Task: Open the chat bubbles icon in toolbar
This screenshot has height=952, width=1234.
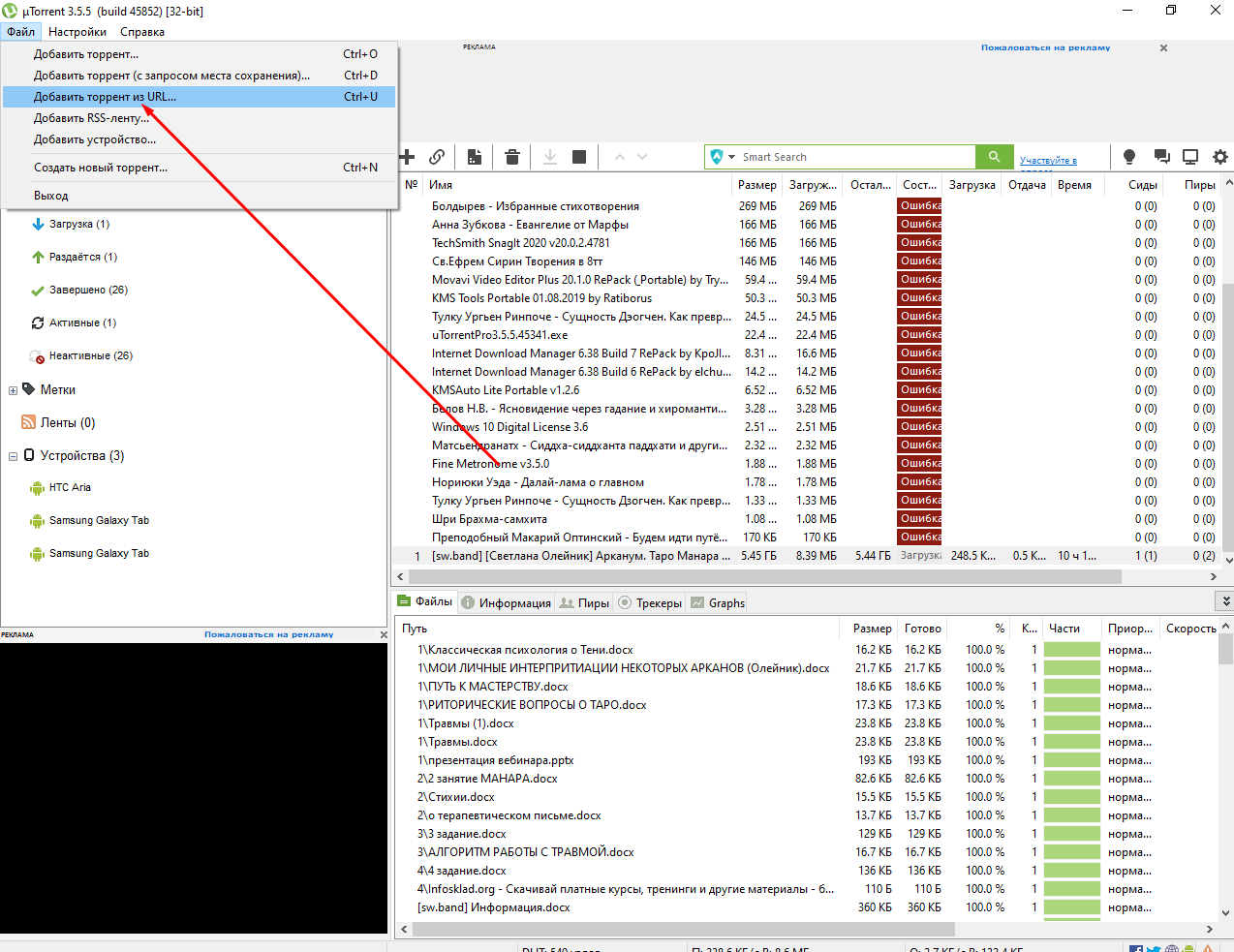Action: tap(1161, 157)
